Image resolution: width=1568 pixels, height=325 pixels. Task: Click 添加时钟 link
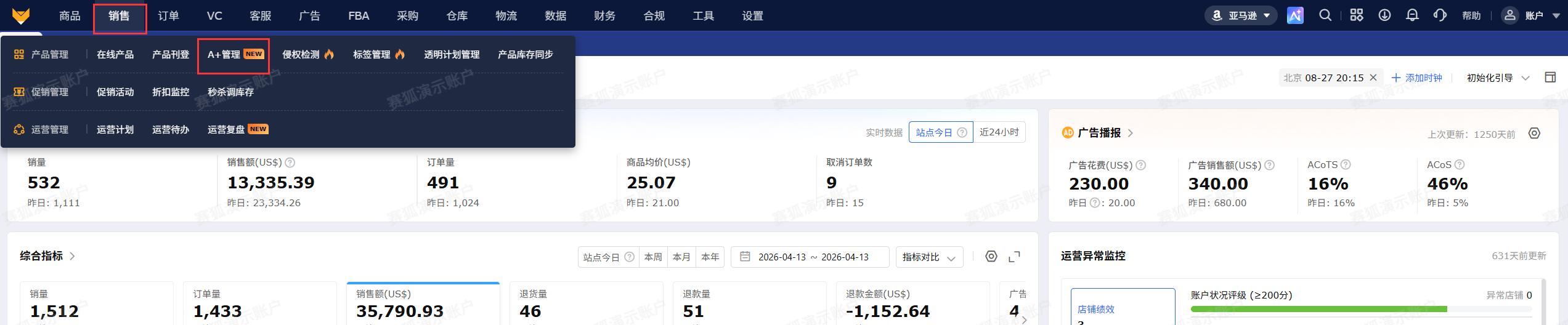click(x=1416, y=78)
